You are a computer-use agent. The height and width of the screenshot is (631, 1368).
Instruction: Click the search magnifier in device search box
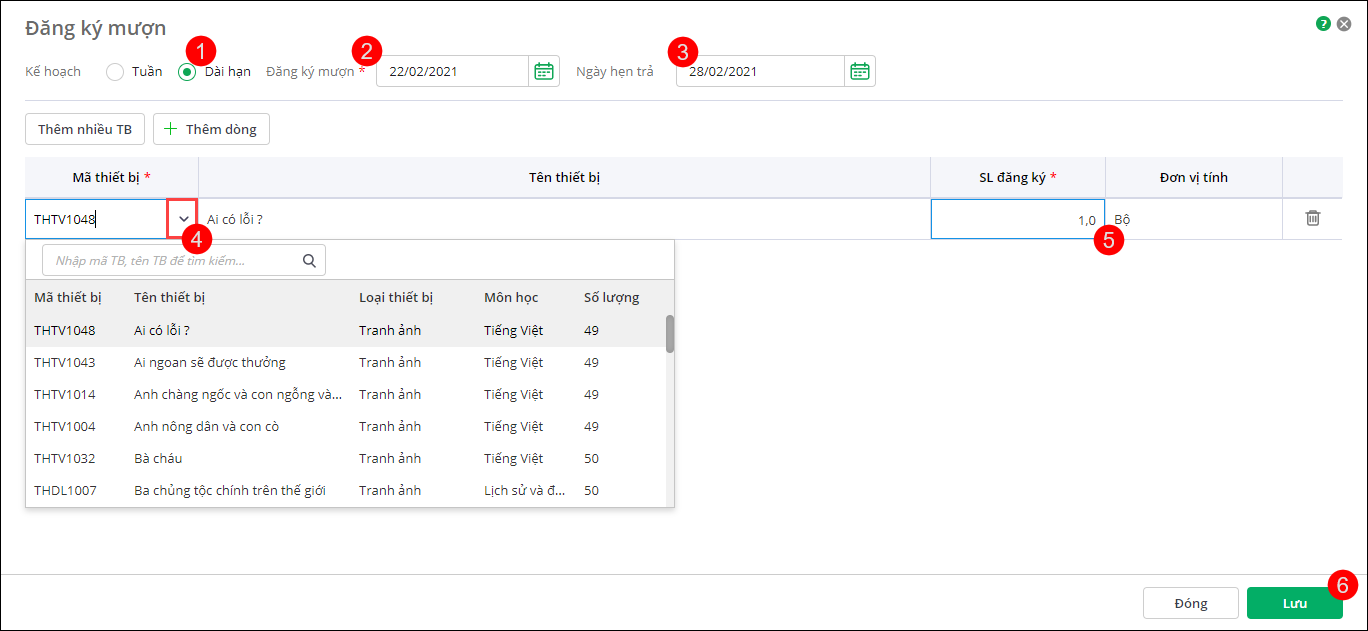[309, 260]
